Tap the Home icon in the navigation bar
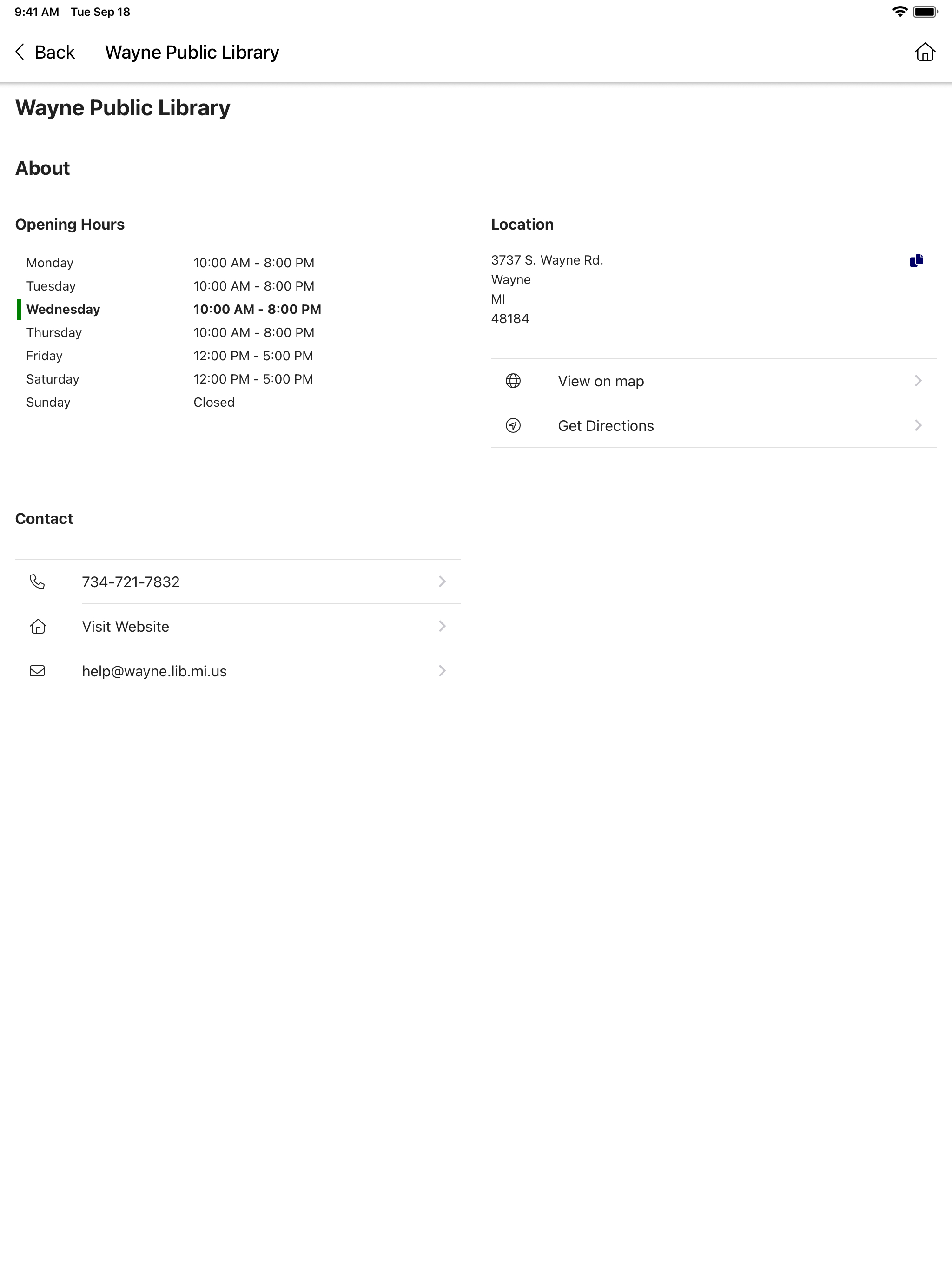Screen dimensions: 952x1270 925,52
